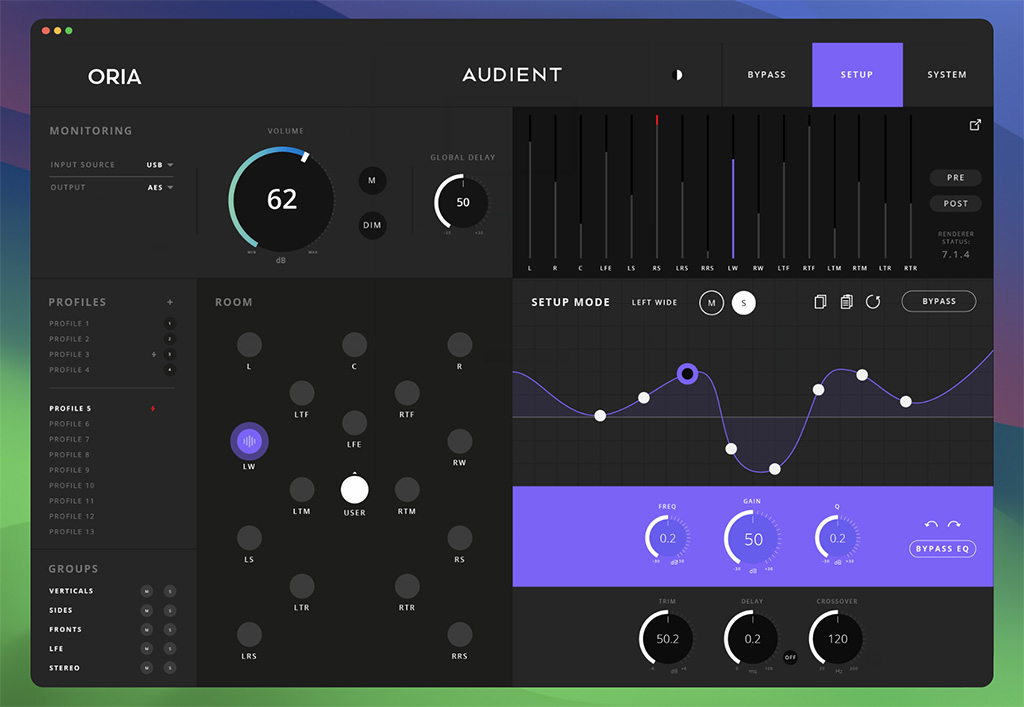Screen dimensions: 1024x707
Task: Solo the LFE group
Action: pyautogui.click(x=170, y=649)
